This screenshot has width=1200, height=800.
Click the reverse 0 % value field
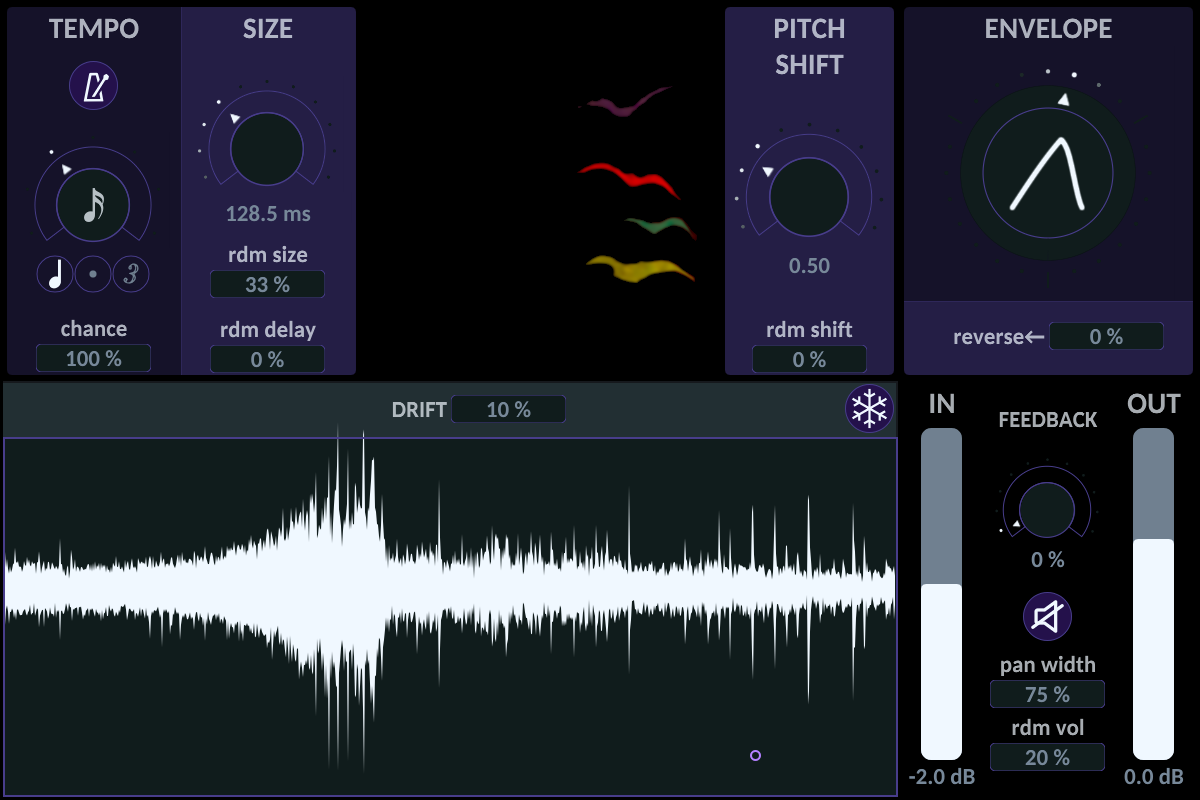1106,336
